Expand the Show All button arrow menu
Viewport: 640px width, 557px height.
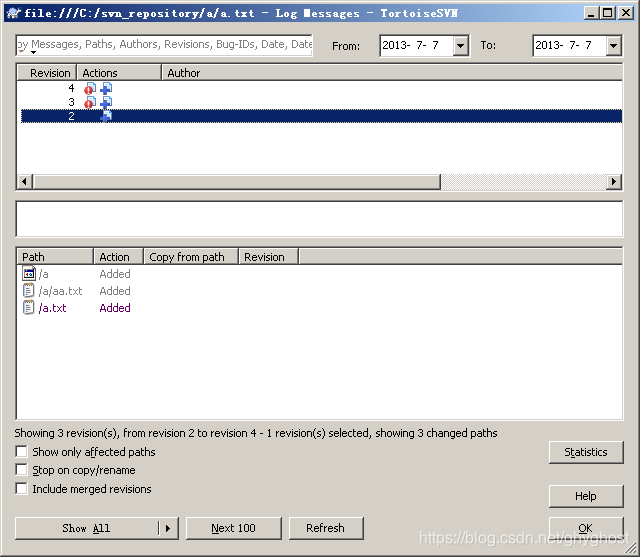coord(168,528)
